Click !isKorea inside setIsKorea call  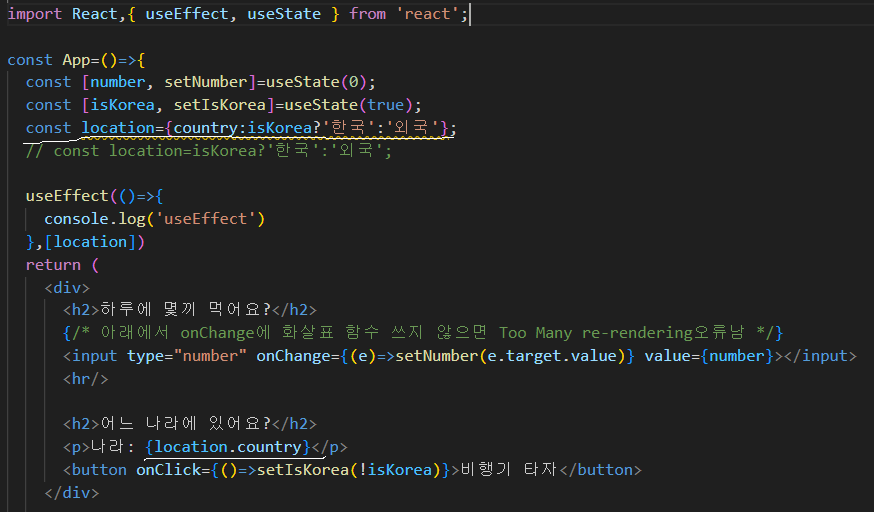395,470
